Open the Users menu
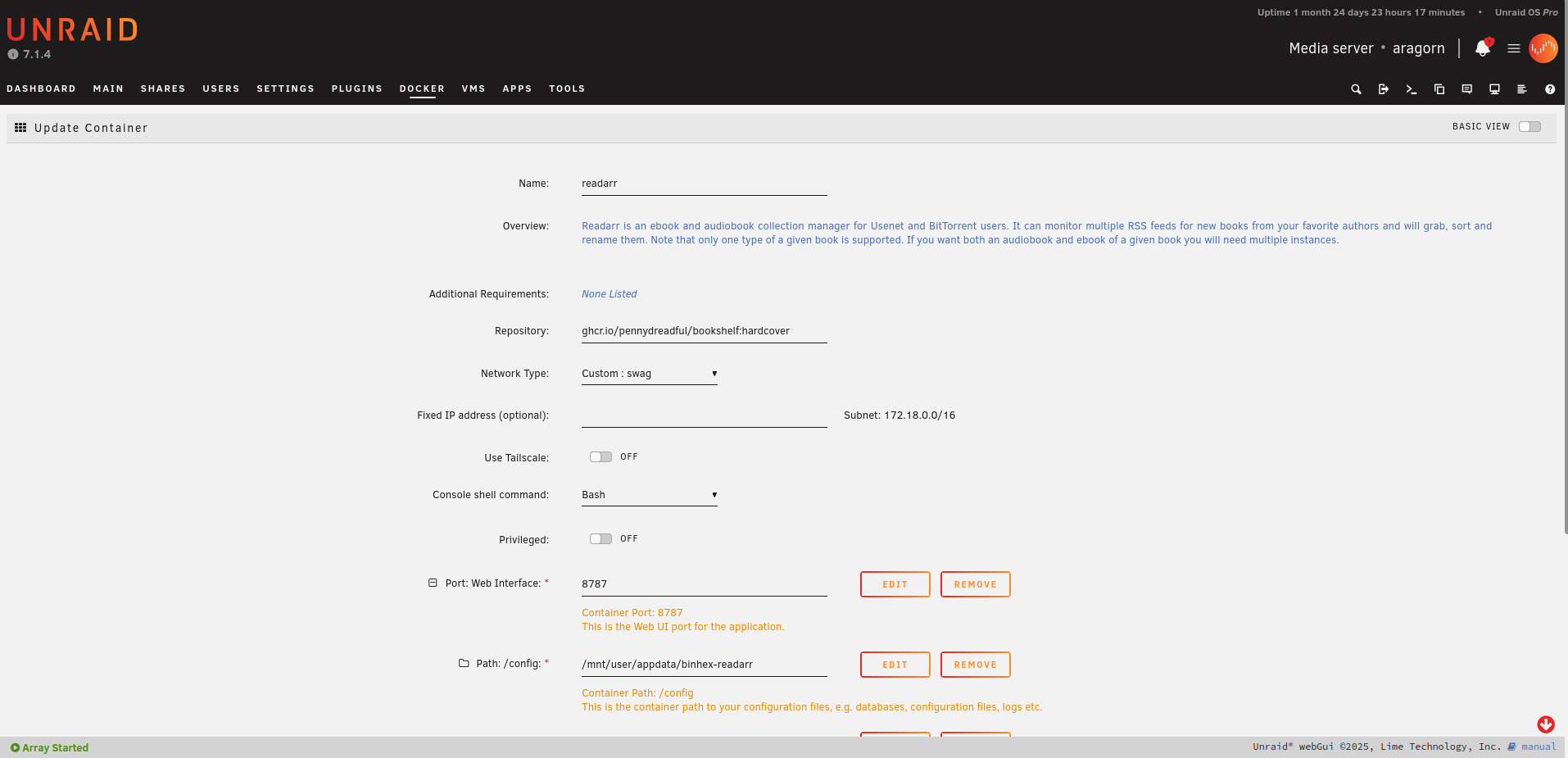 pyautogui.click(x=221, y=89)
